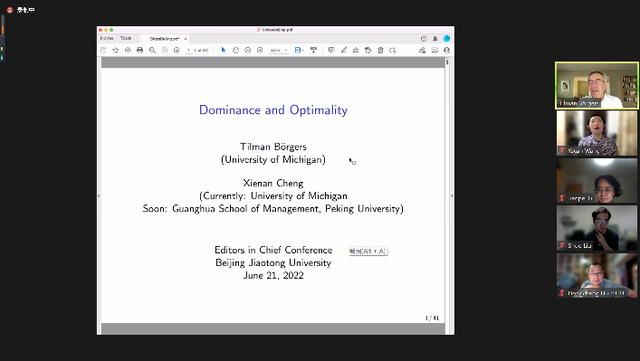640x361 pixels.
Task: Expand the page fit options dropdown
Action: (x=299, y=50)
